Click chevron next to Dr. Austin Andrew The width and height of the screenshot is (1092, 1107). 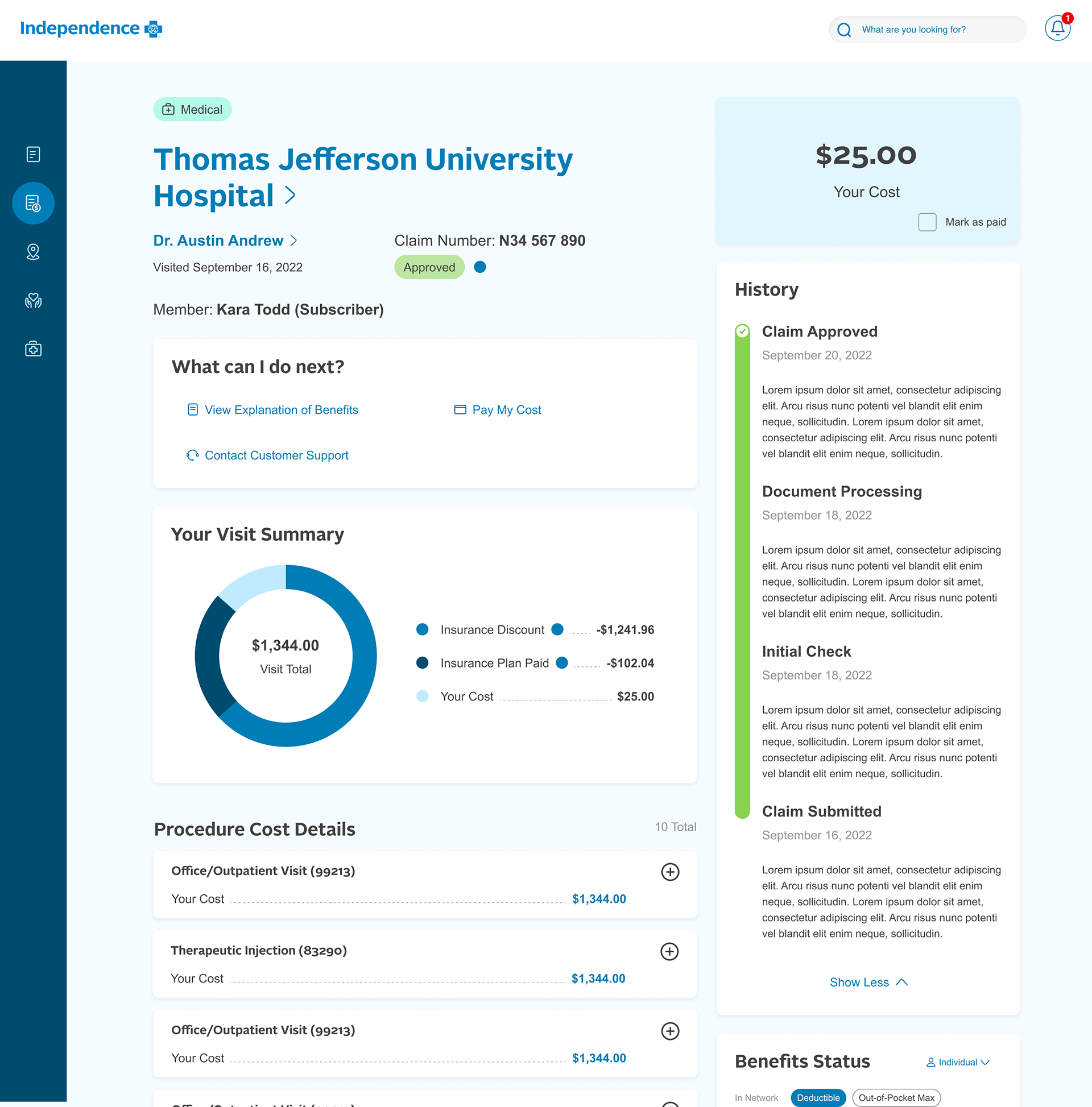(x=293, y=240)
